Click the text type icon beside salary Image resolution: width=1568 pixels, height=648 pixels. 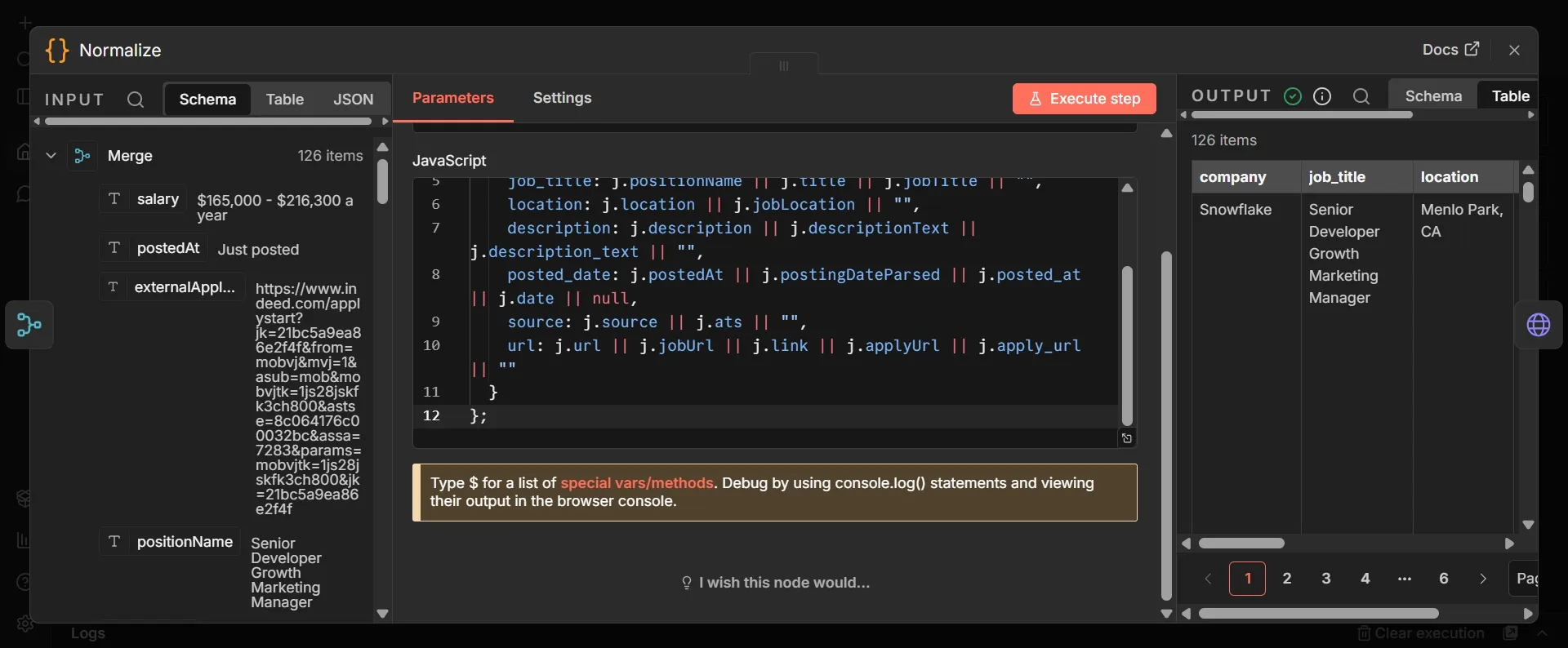[x=114, y=199]
